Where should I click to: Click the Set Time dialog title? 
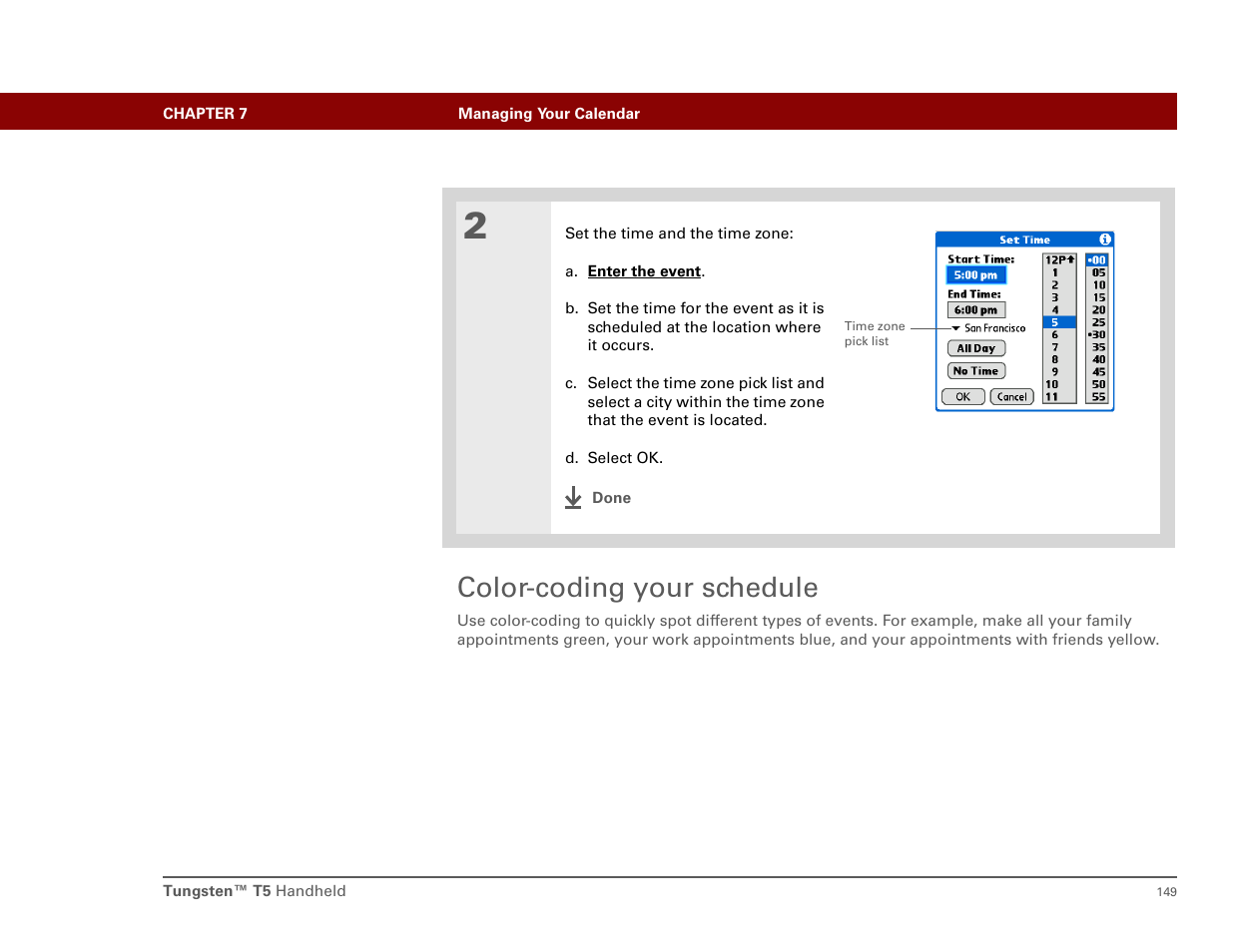point(1024,239)
